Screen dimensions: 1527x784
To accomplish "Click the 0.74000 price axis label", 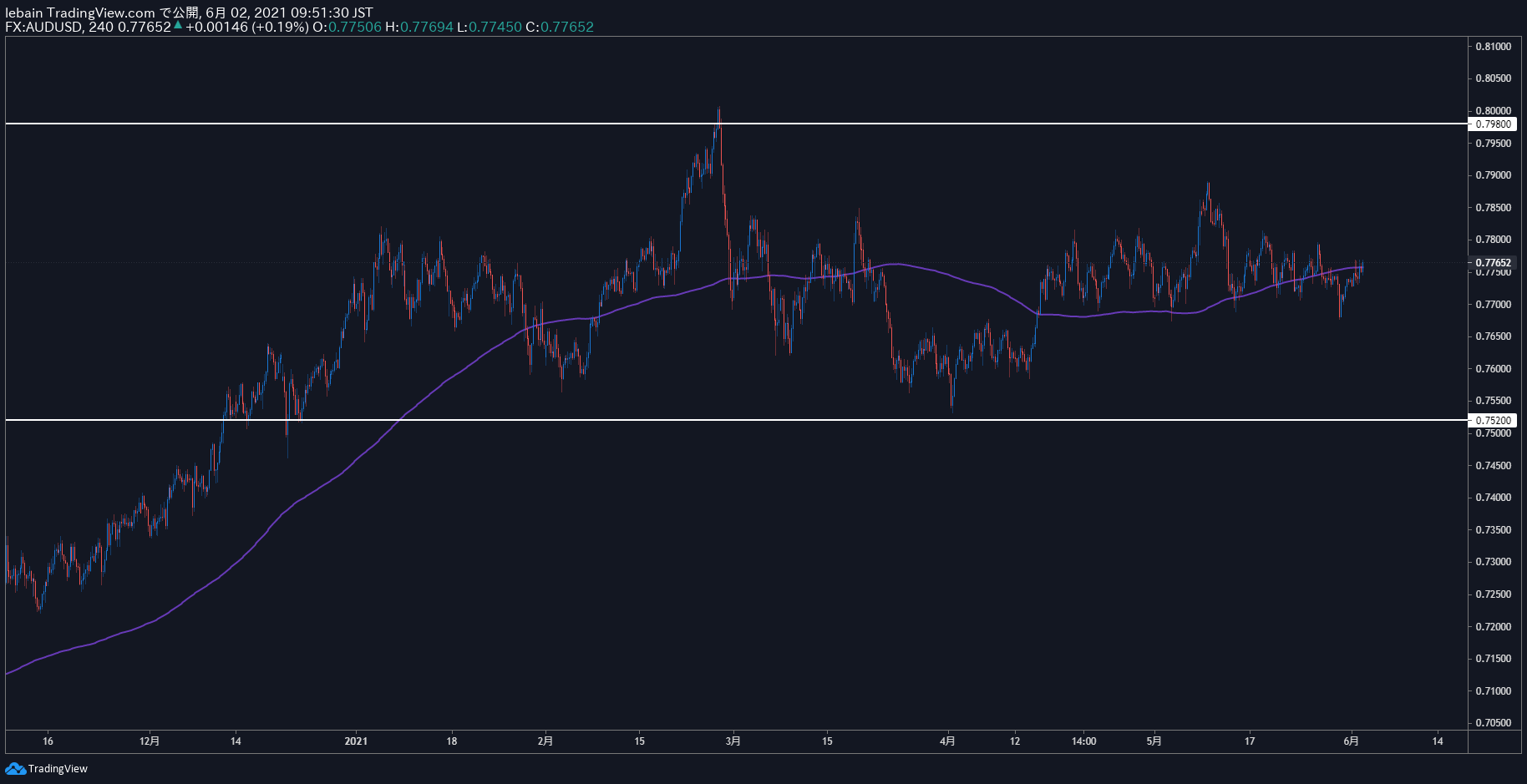I will [1493, 498].
